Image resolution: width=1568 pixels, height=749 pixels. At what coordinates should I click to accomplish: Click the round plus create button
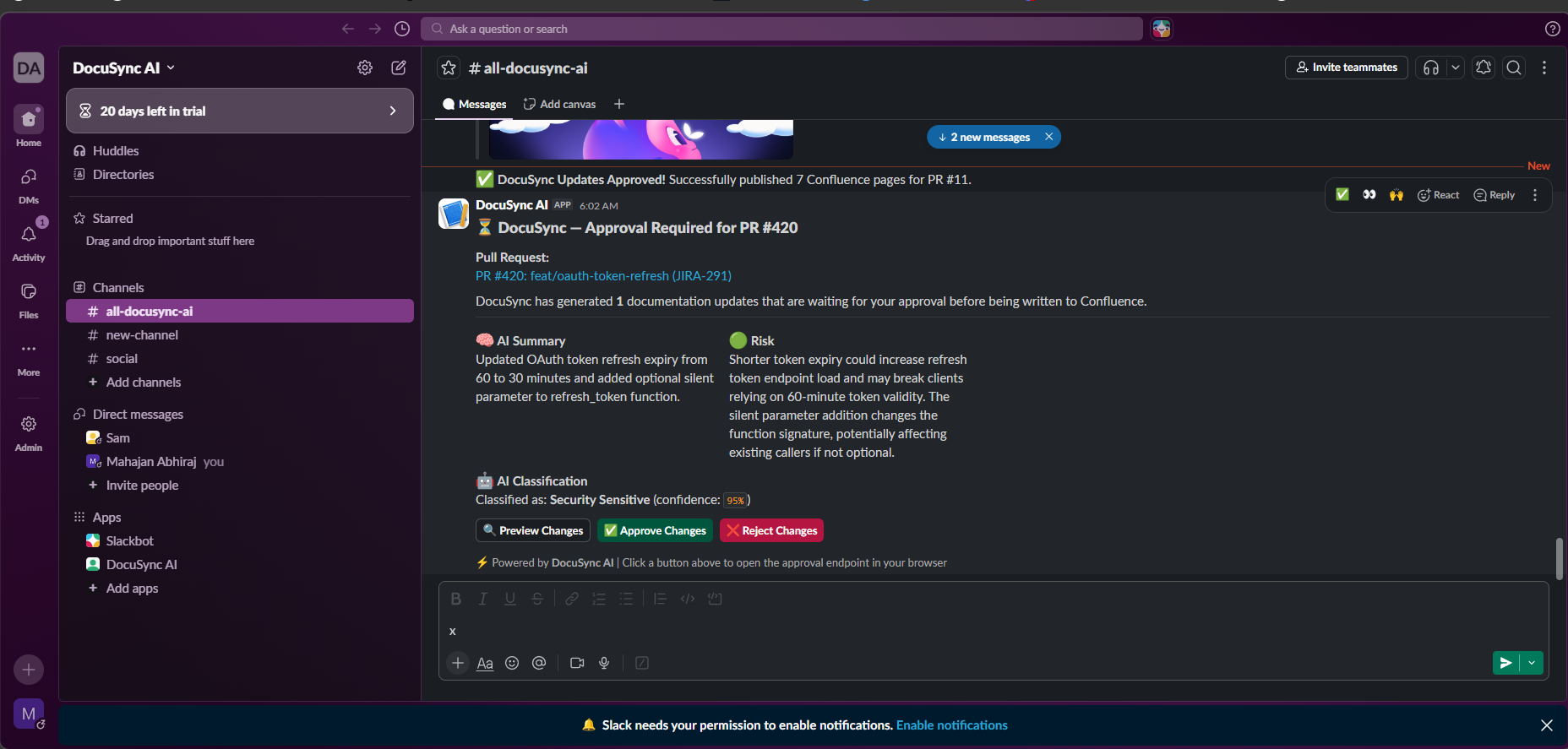29,670
